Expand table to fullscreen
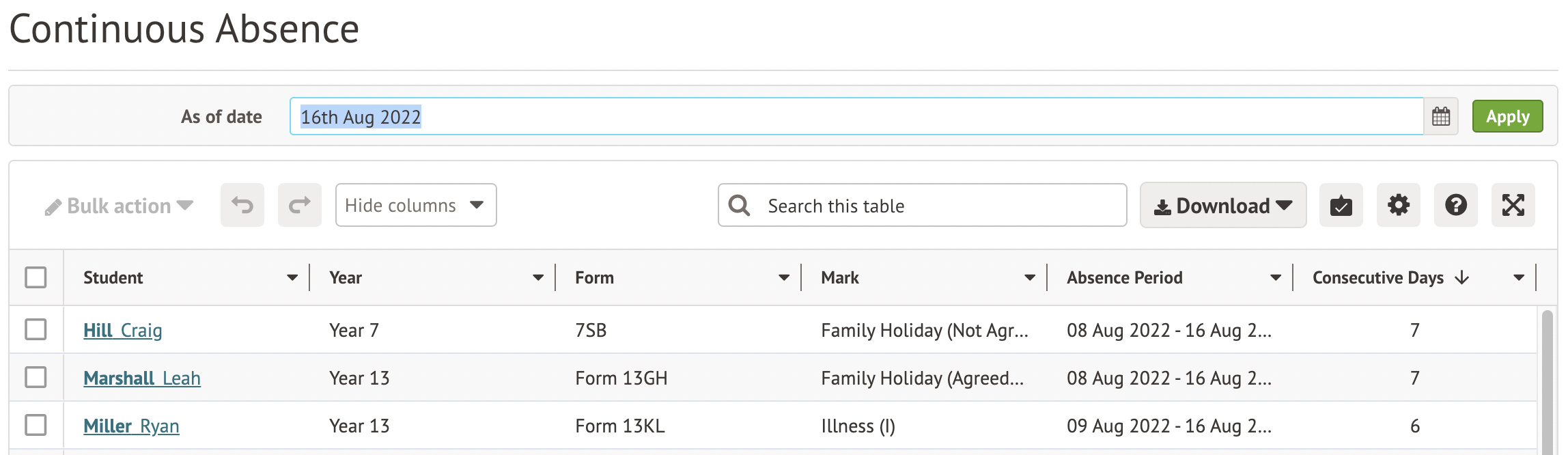Viewport: 1568px width, 455px height. [1513, 205]
